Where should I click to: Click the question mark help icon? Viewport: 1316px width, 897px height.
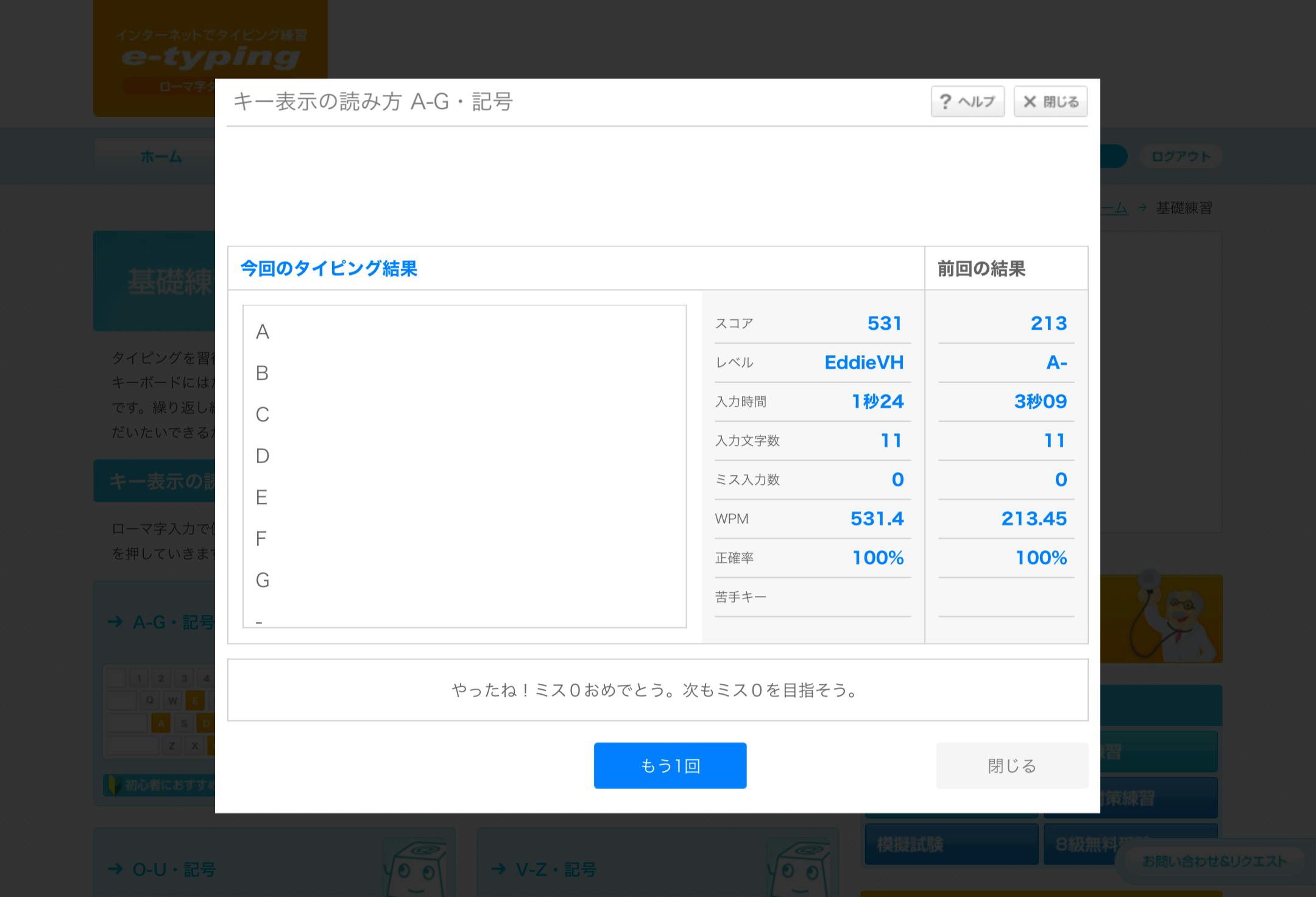point(945,101)
